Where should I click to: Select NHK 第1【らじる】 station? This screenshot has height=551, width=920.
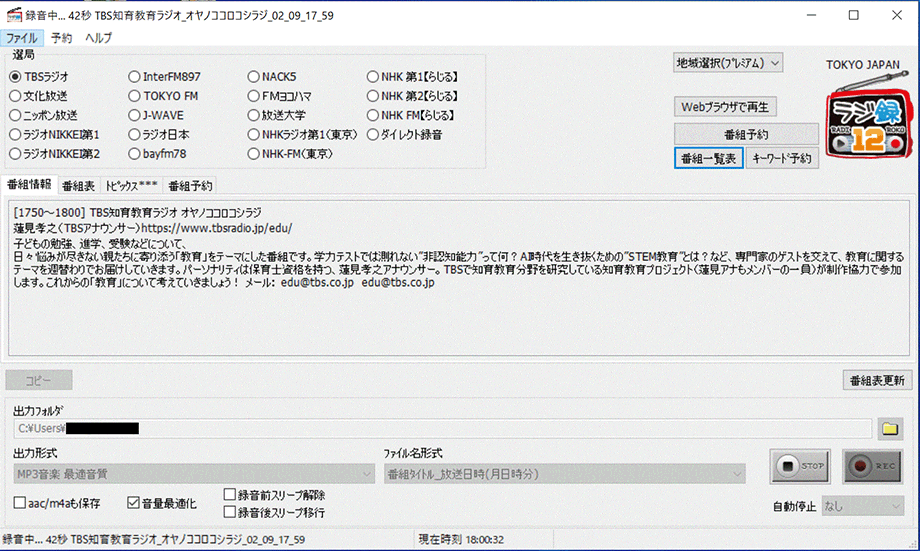(413, 77)
